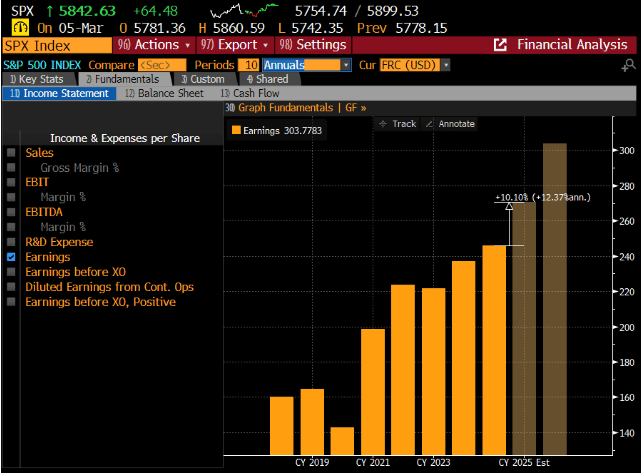The image size is (641, 473).
Task: Click the Compare <Sec> input field
Action: click(162, 65)
